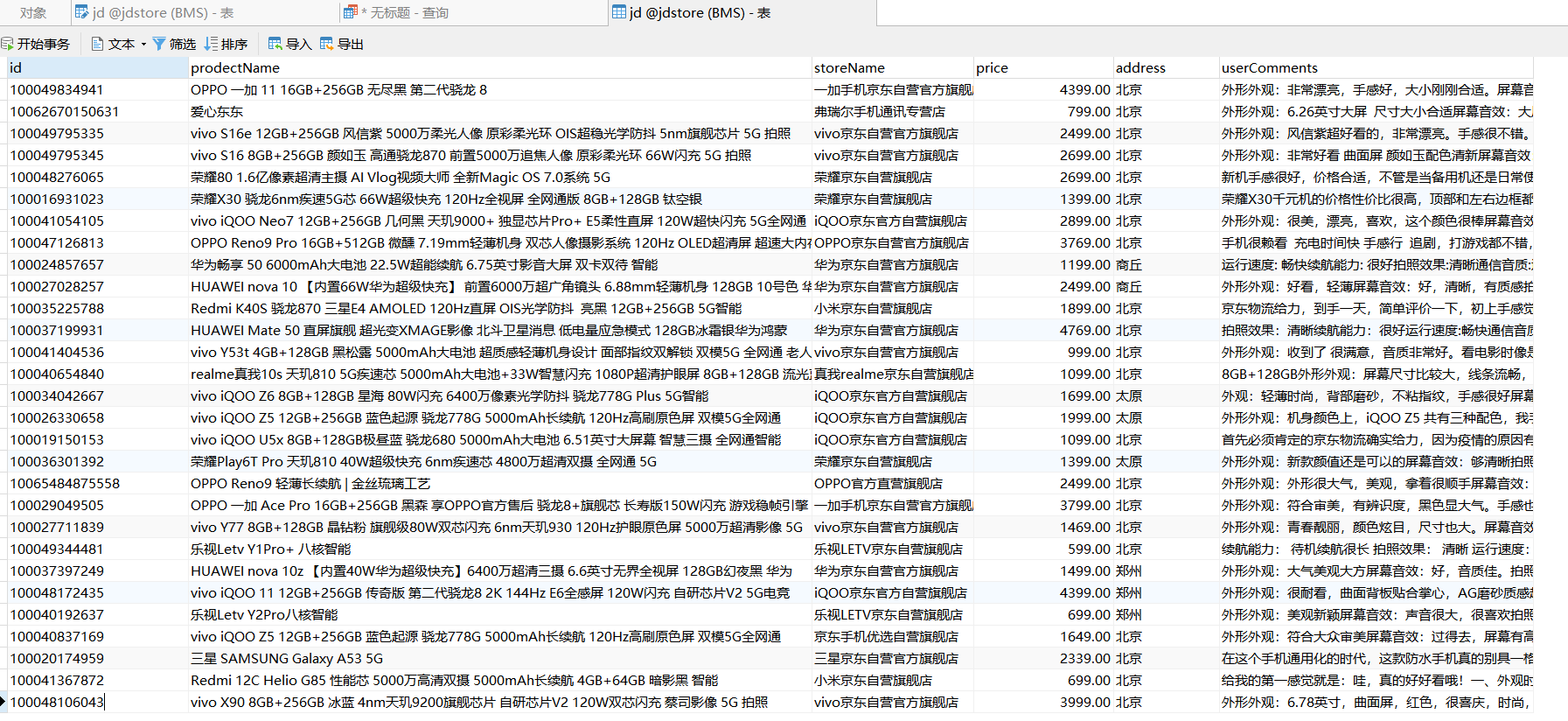This screenshot has width=1568, height=721.
Task: Click product cell starting with vivo S16e 12GB+256GB
Action: tap(500, 134)
